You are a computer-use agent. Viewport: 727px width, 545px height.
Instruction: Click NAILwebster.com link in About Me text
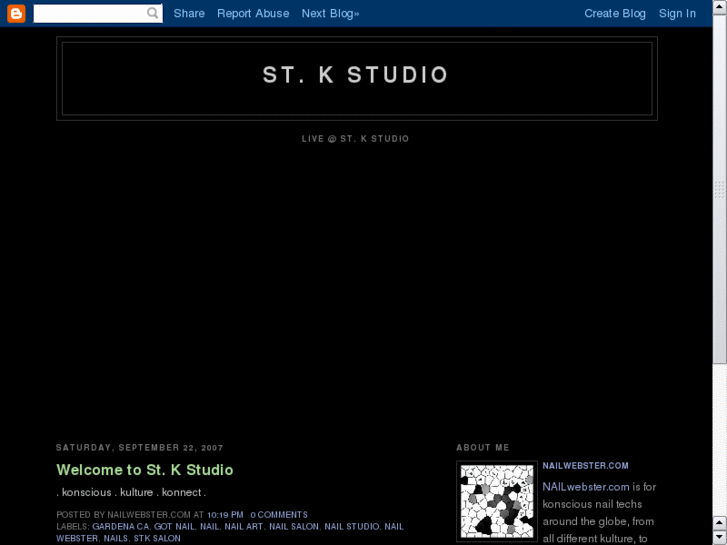click(x=586, y=487)
